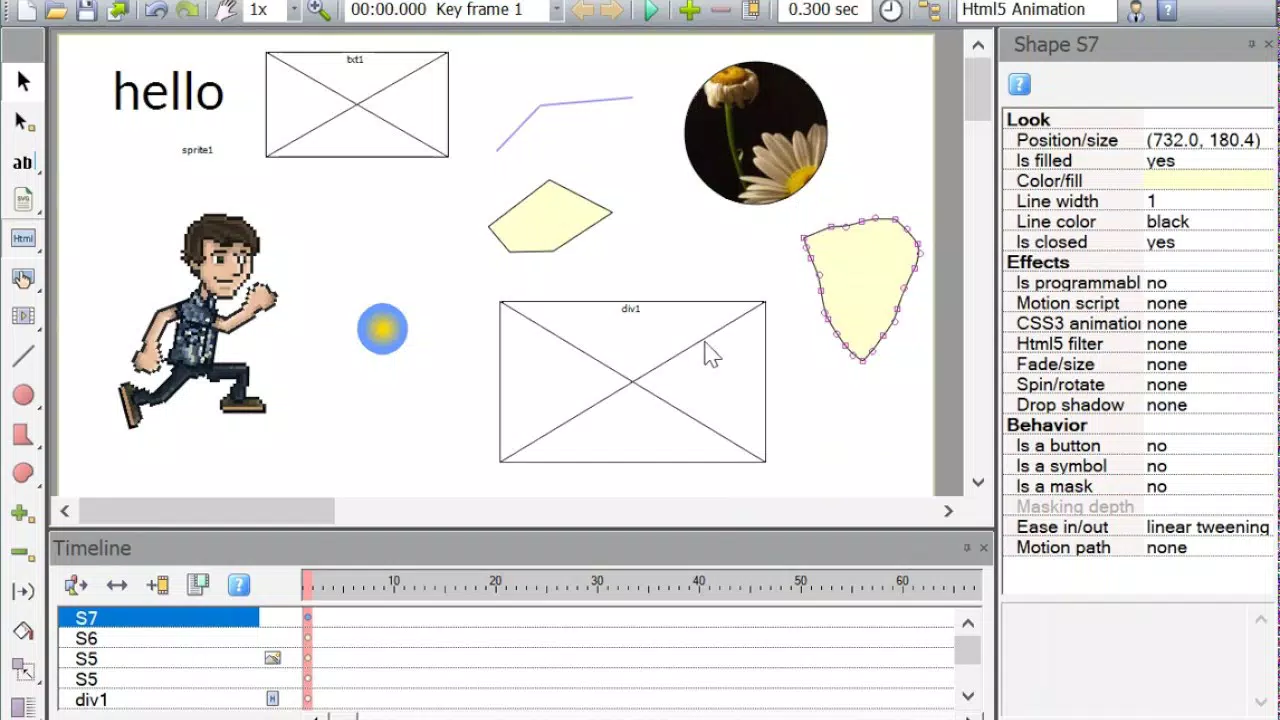Activate the Html element tool
This screenshot has width=1280, height=720.
[23, 238]
